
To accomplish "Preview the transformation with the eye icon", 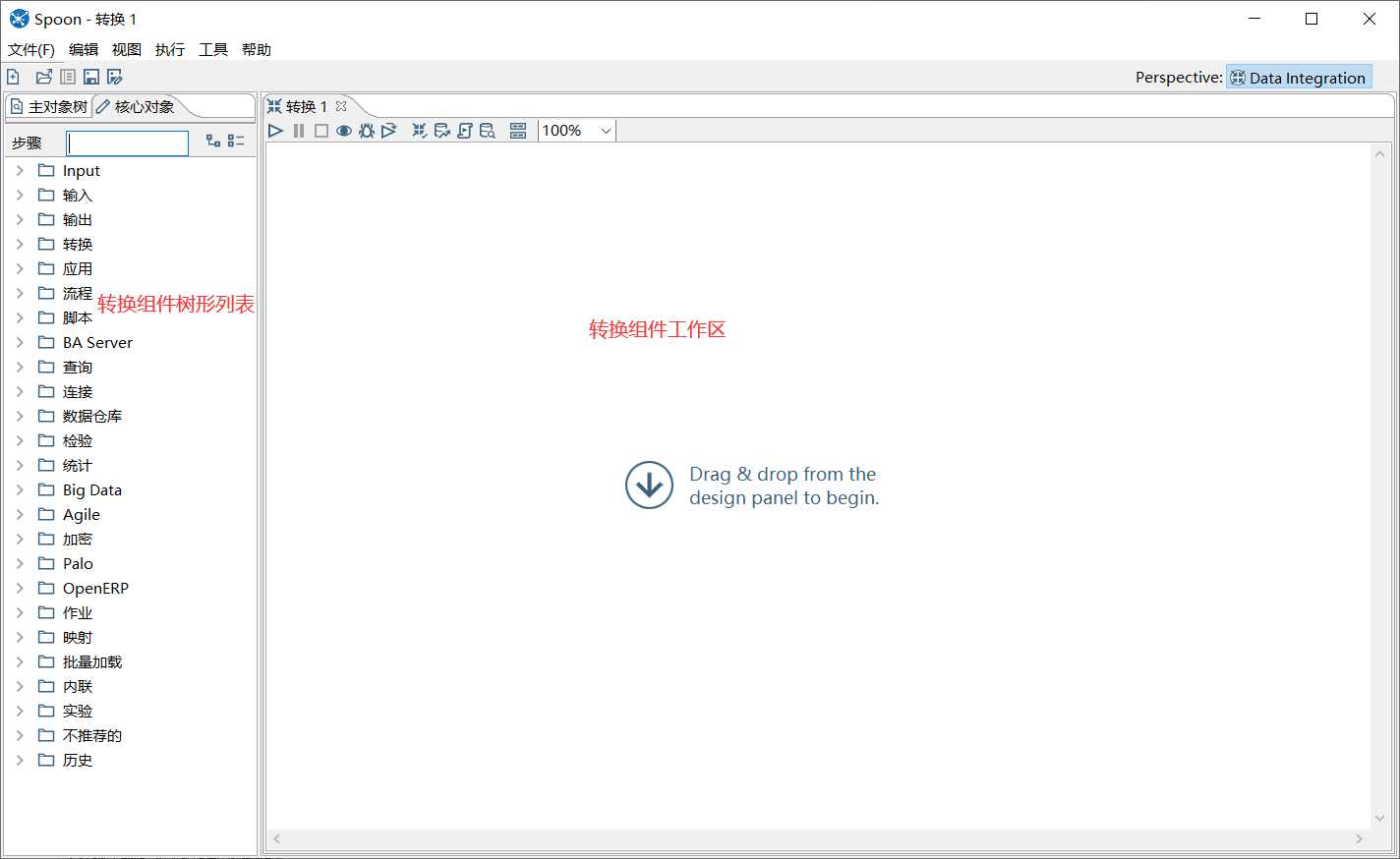I will point(344,131).
